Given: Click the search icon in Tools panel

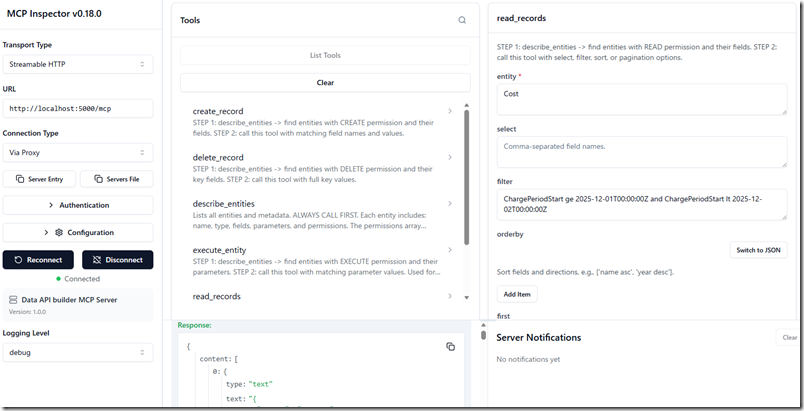Looking at the screenshot, I should tap(462, 20).
